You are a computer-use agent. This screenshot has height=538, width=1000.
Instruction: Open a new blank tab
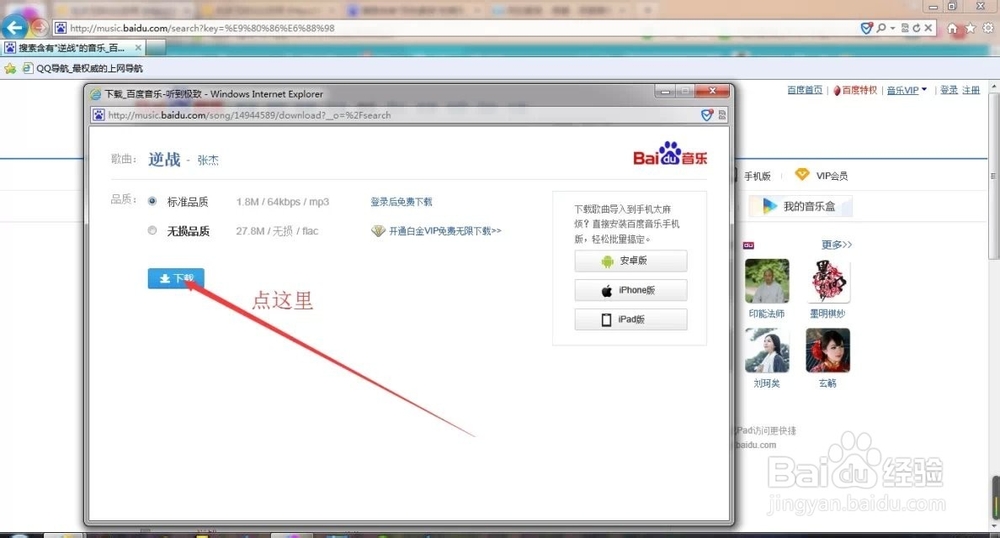click(156, 48)
